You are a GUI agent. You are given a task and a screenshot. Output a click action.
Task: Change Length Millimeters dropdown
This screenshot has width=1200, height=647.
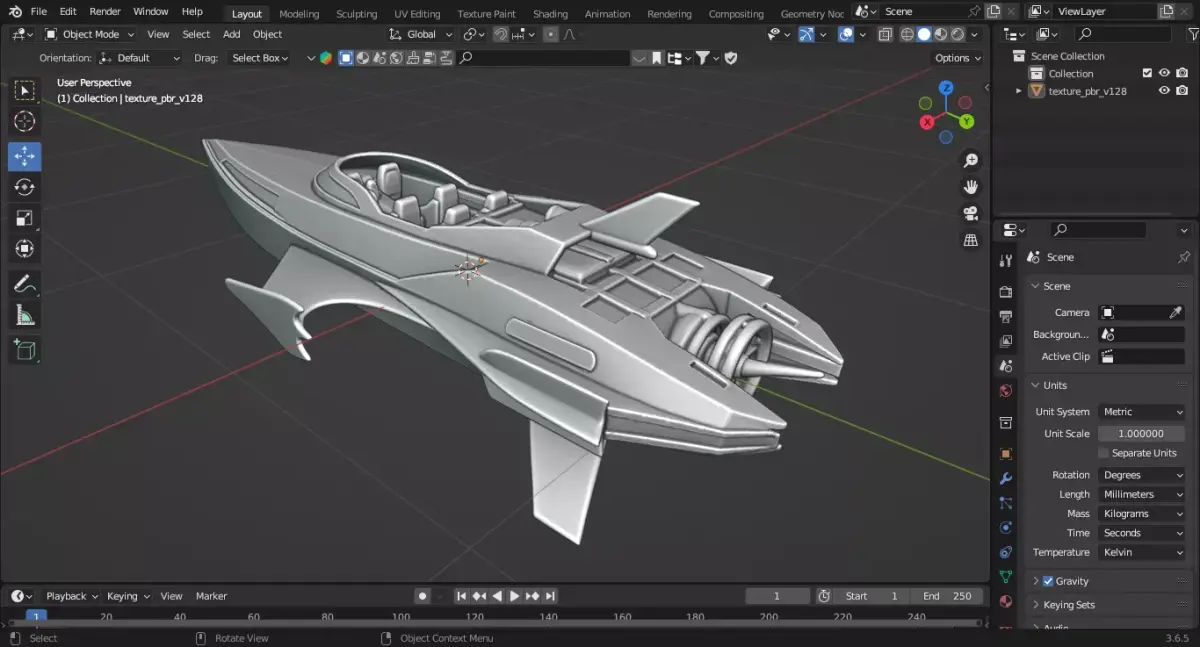pyautogui.click(x=1142, y=494)
